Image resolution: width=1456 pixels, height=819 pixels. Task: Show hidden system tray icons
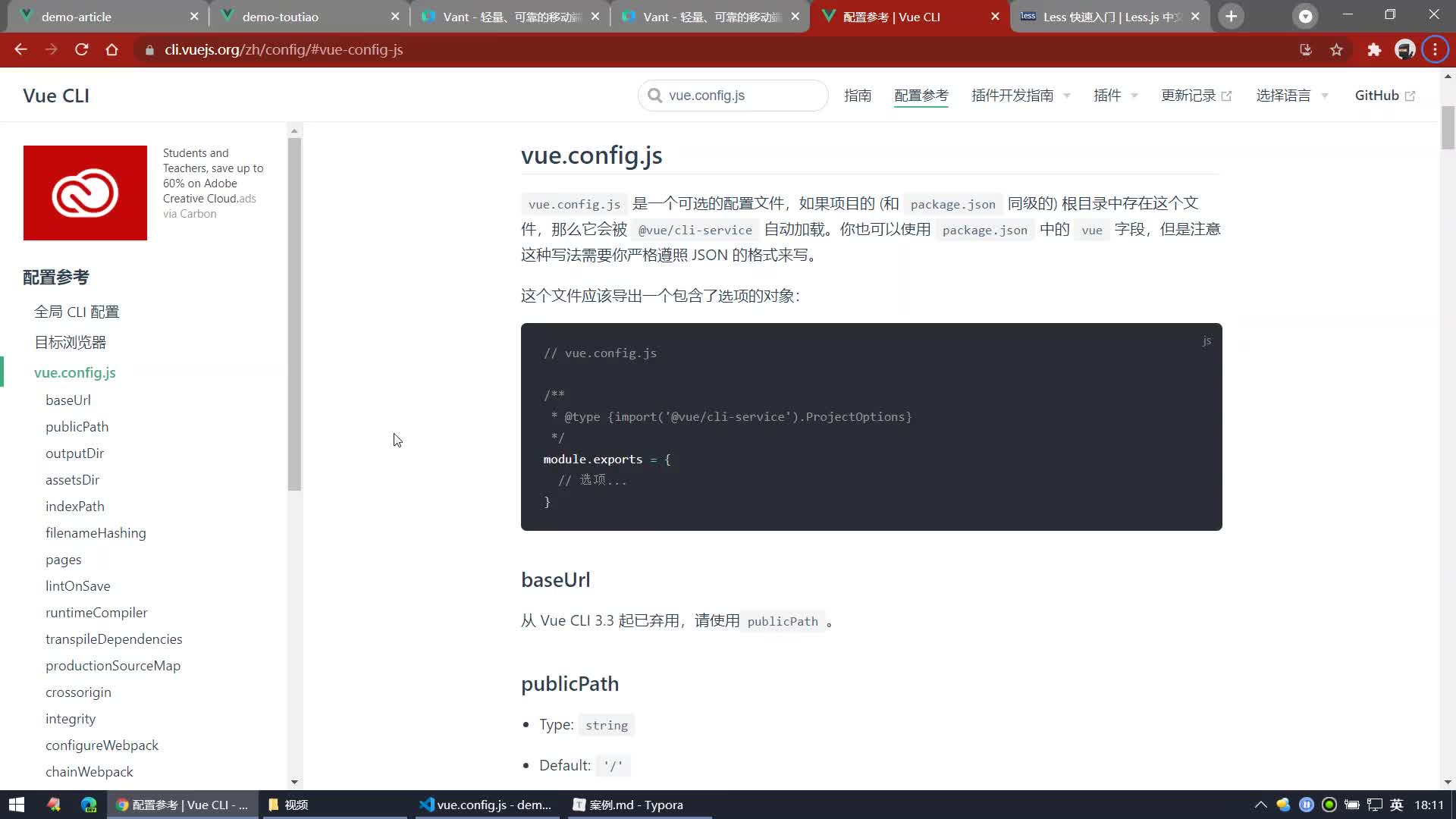(x=1260, y=805)
